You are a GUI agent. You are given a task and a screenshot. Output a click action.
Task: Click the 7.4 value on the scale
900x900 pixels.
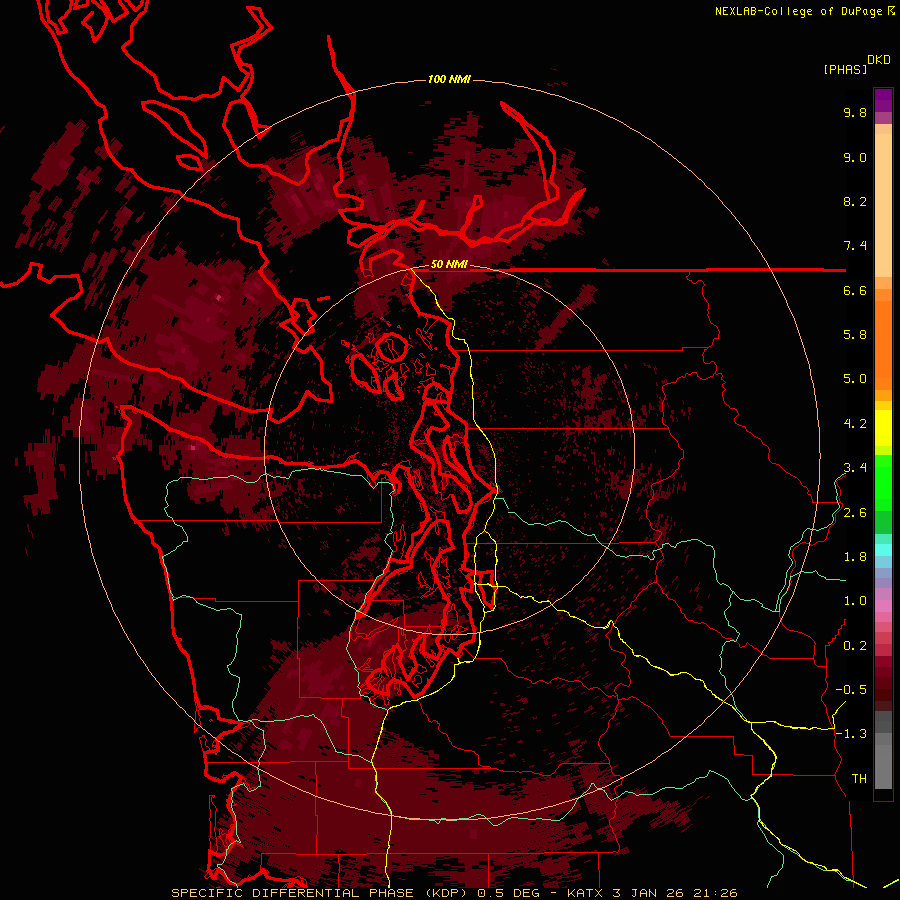click(x=855, y=246)
